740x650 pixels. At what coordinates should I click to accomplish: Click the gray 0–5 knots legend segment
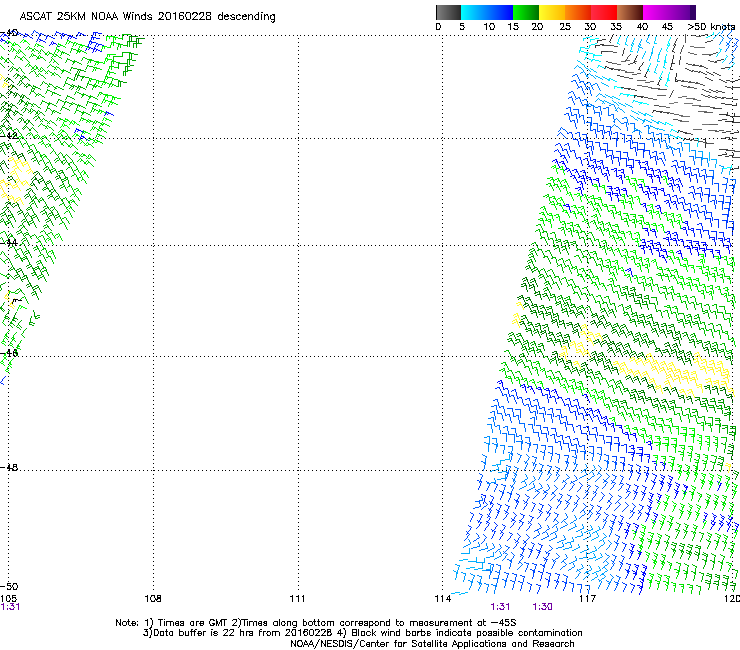[448, 12]
